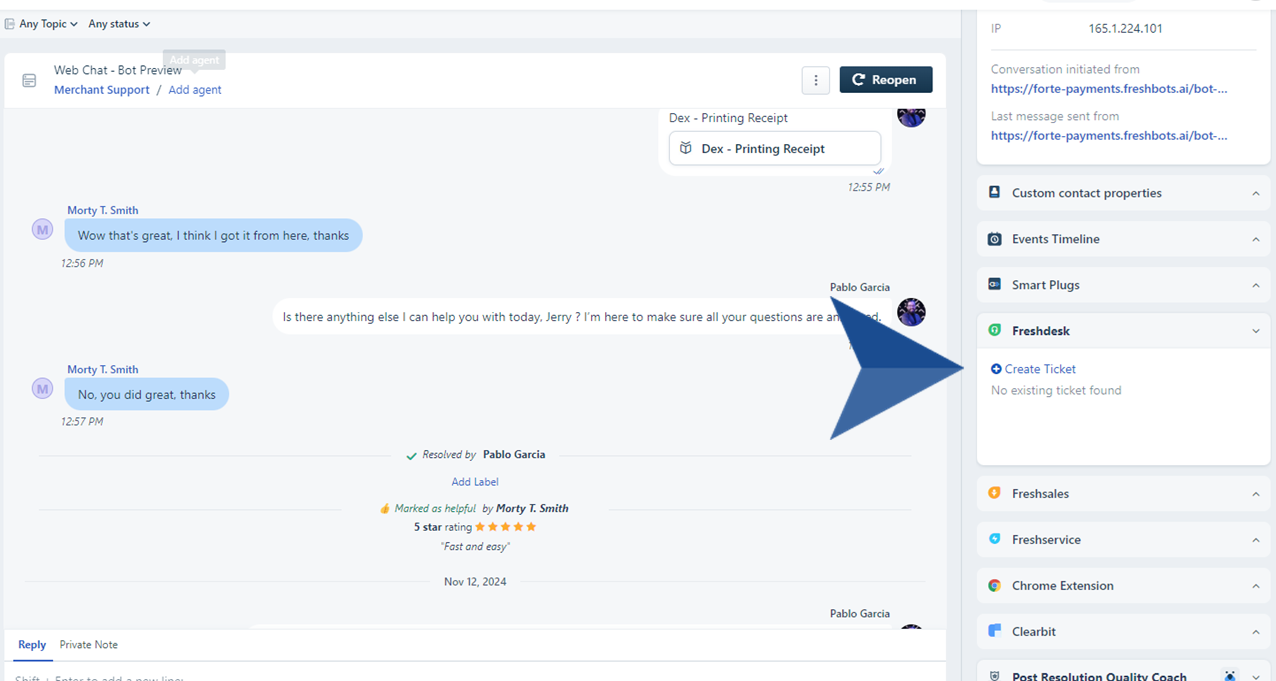Viewport: 1276px width, 681px height.
Task: Expand the Chrome Extension section
Action: 1123,586
